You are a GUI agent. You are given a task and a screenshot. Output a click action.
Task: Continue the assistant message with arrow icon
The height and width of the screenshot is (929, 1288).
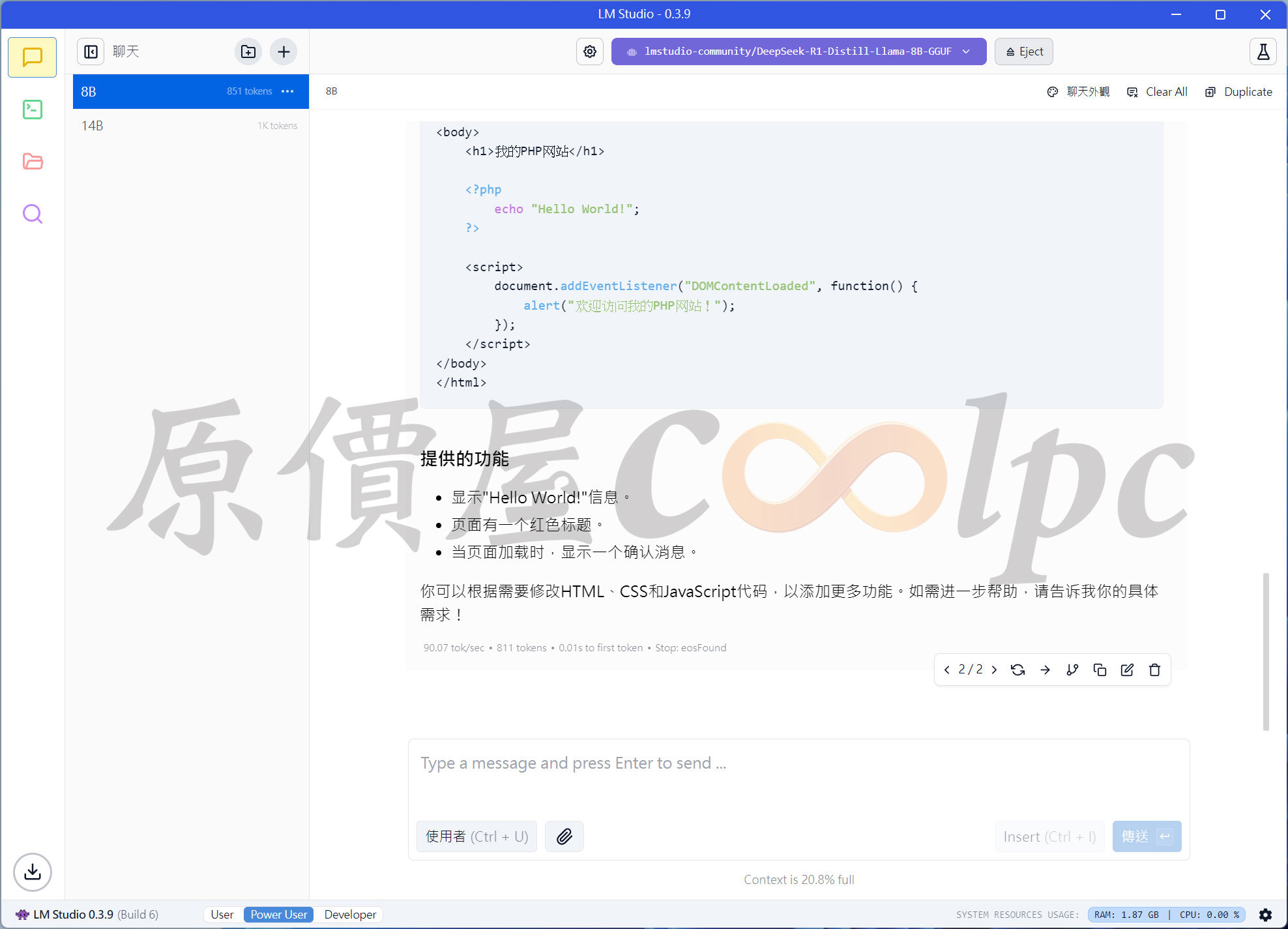point(1045,670)
